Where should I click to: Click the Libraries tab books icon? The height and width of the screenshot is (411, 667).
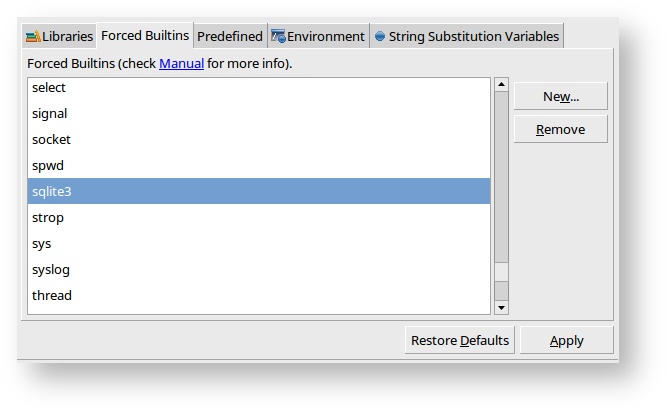point(33,37)
